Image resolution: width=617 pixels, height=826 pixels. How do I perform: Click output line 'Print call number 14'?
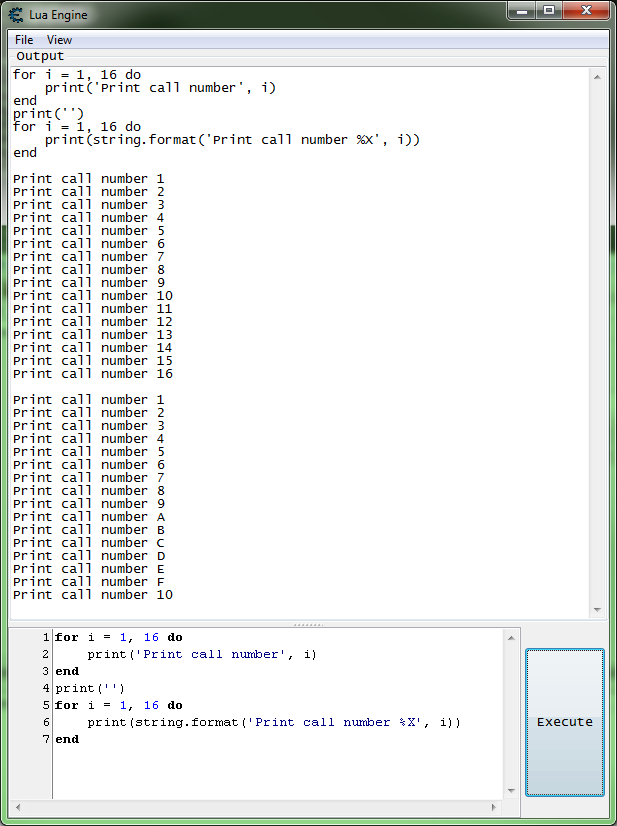pos(93,348)
